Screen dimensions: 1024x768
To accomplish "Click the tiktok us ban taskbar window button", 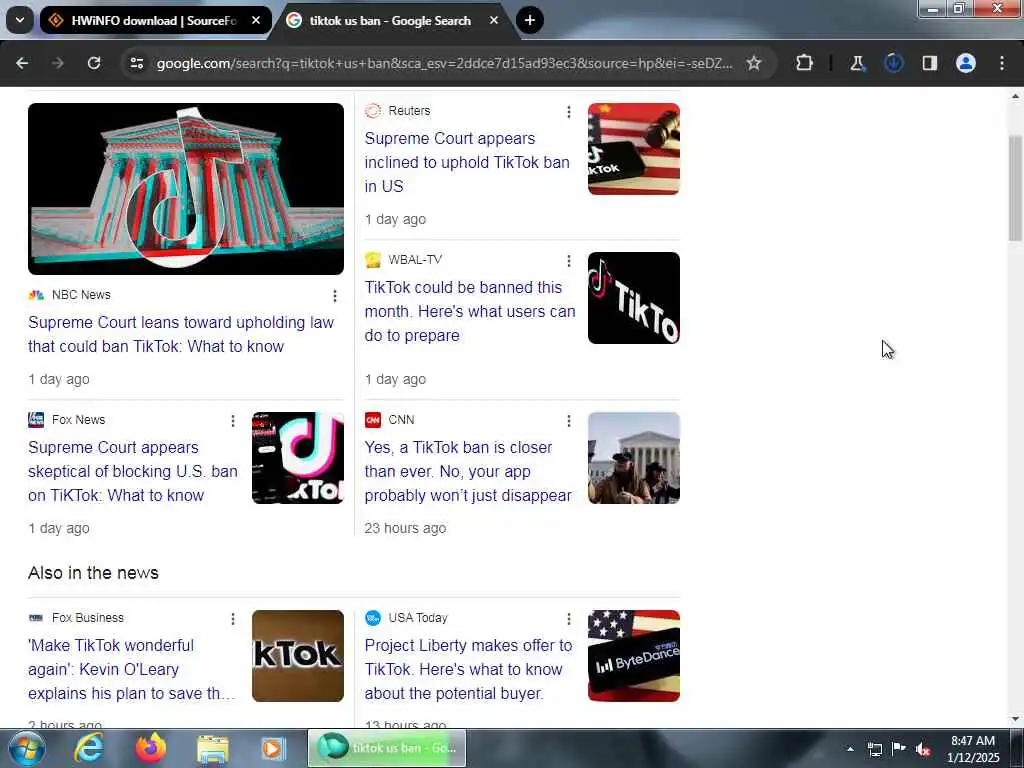I will point(387,748).
